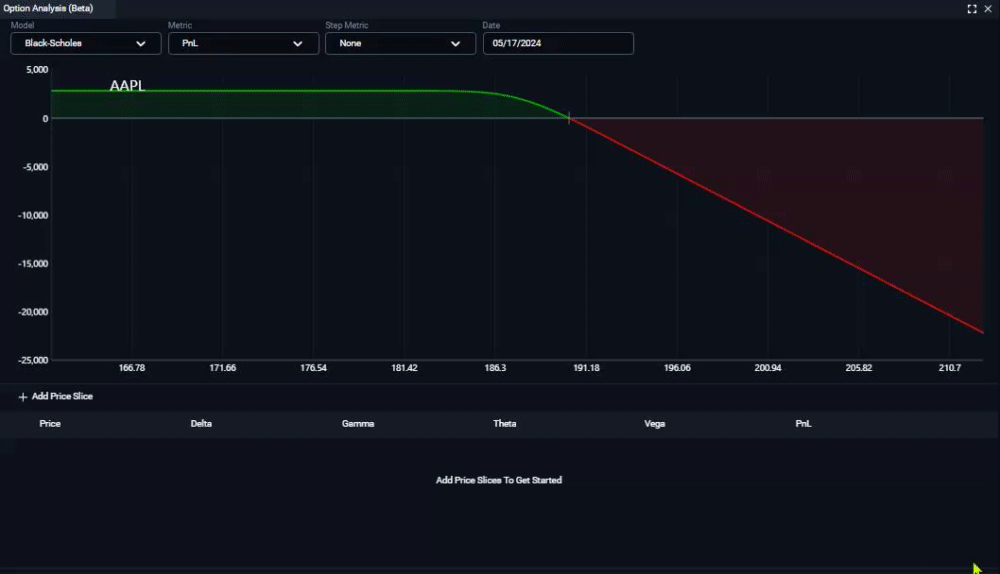The height and width of the screenshot is (574, 1000).
Task: Click the chevron arrow of the PnL metric selector
Action: tap(298, 44)
